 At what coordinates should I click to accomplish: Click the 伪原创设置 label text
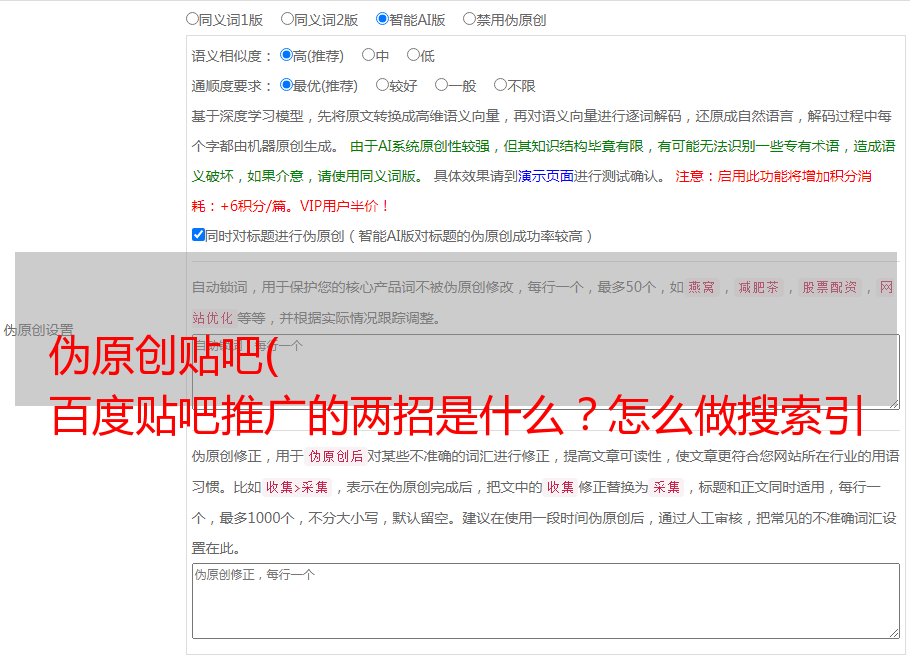pyautogui.click(x=38, y=330)
